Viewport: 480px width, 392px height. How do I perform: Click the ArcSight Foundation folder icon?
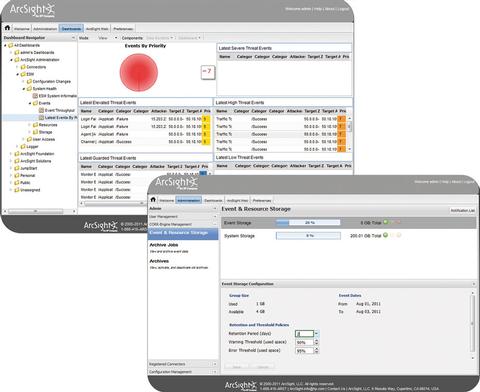17,154
